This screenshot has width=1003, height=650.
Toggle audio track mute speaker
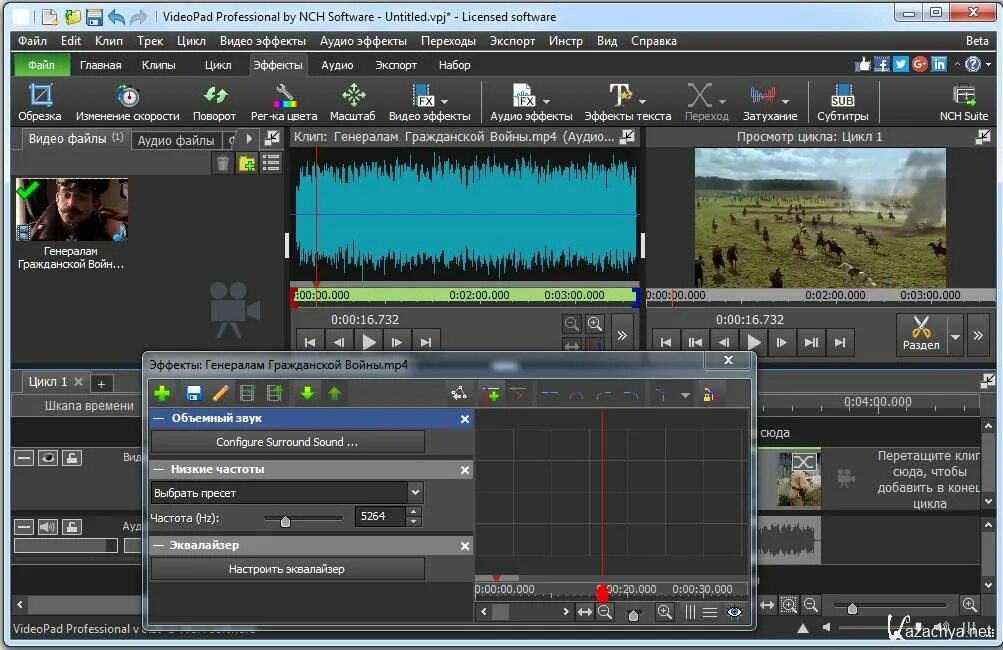click(48, 527)
